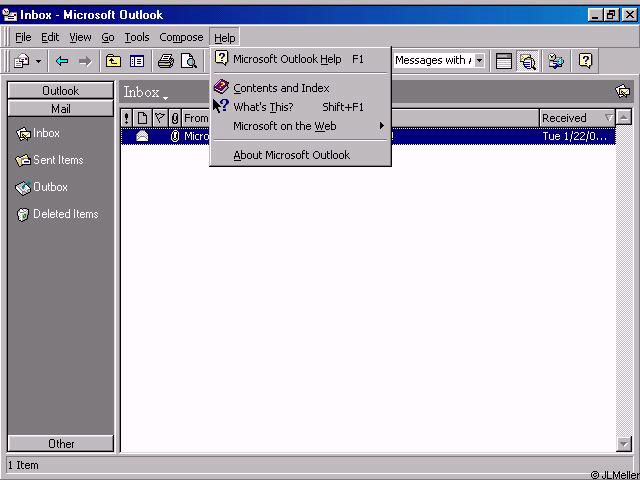The height and width of the screenshot is (480, 640).
Task: Sort by the From column header
Action: 196,118
